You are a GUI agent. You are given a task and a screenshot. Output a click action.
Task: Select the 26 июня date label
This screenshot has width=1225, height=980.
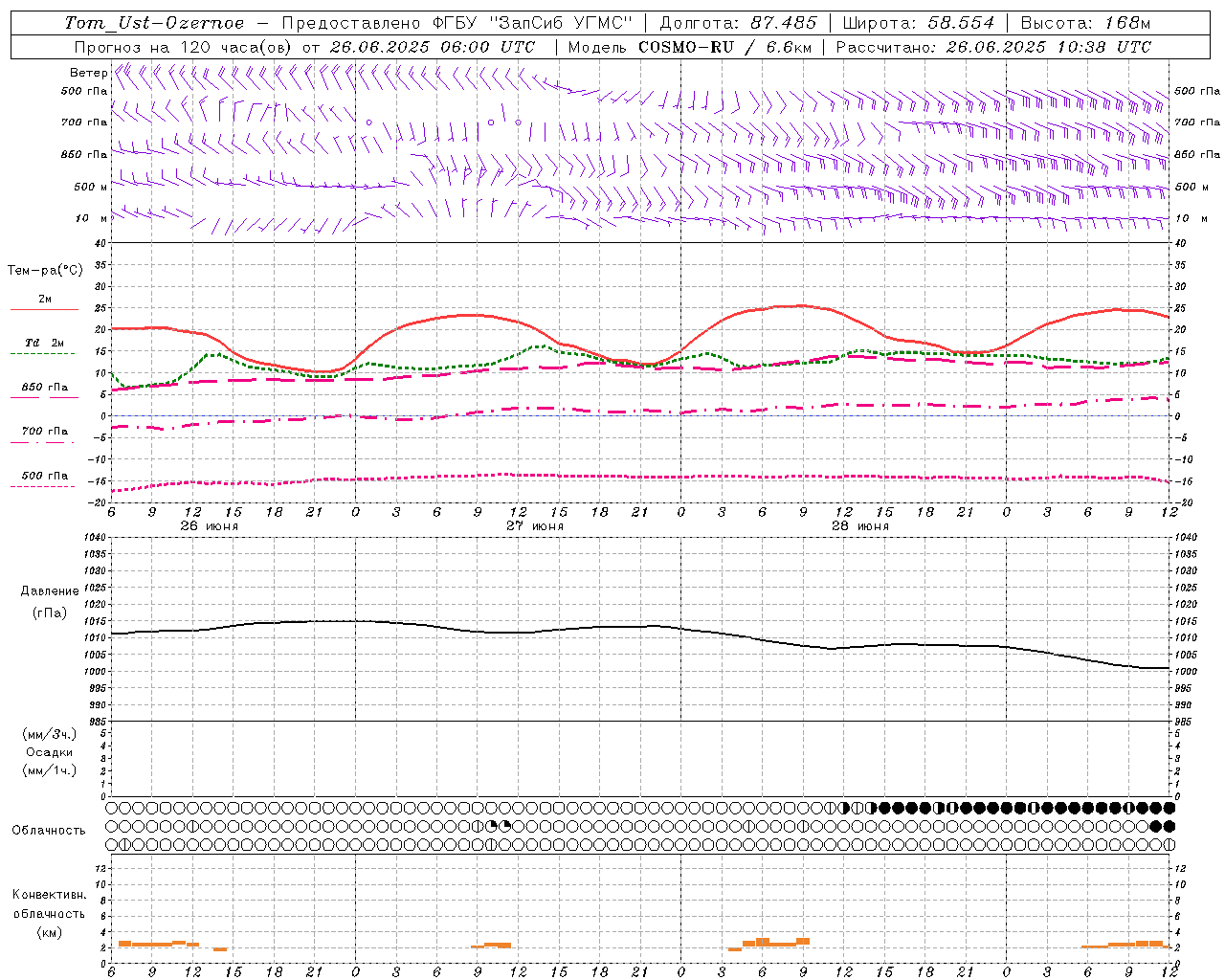[x=210, y=526]
